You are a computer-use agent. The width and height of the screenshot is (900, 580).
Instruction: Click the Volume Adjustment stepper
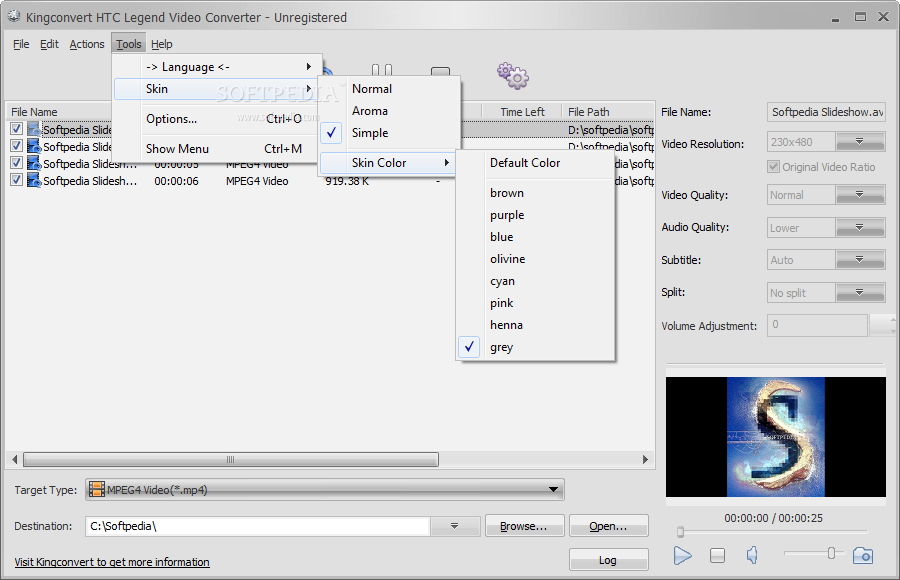(882, 325)
